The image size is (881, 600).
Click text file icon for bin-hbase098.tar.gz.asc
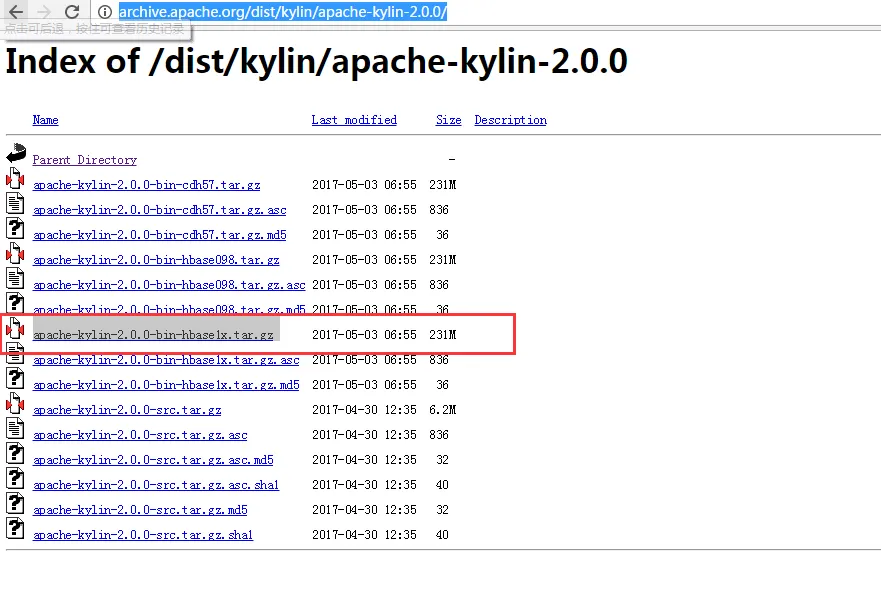[x=15, y=279]
